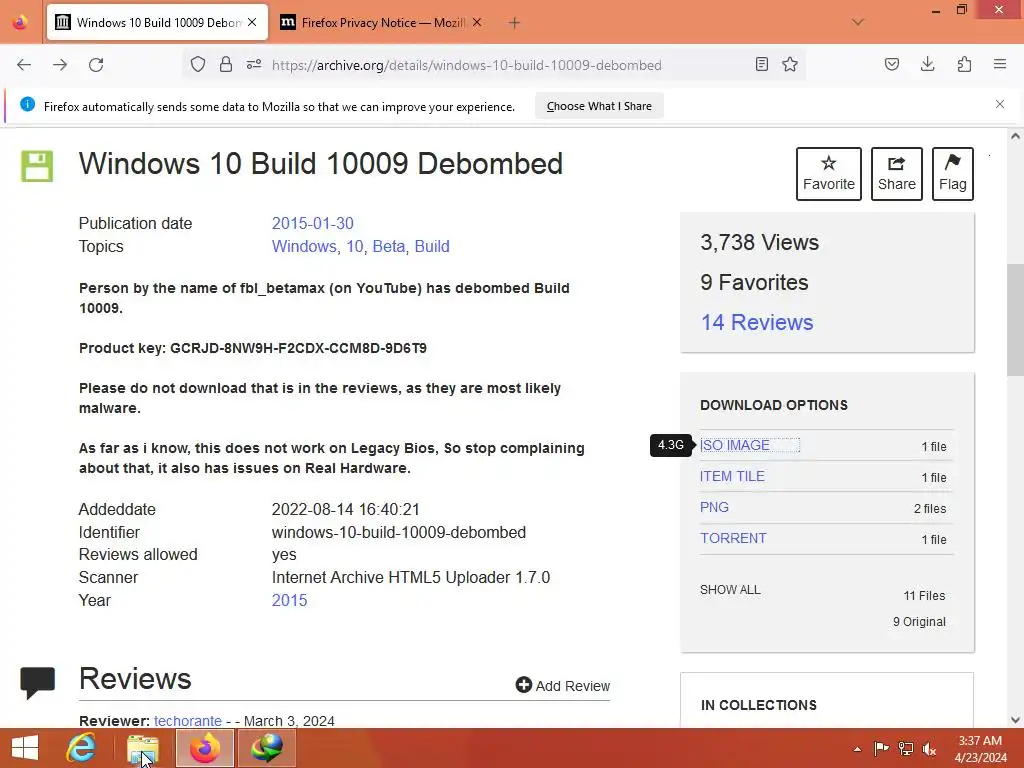Switch to the Firefox Privacy Notice tab
The image size is (1024, 768).
(383, 22)
